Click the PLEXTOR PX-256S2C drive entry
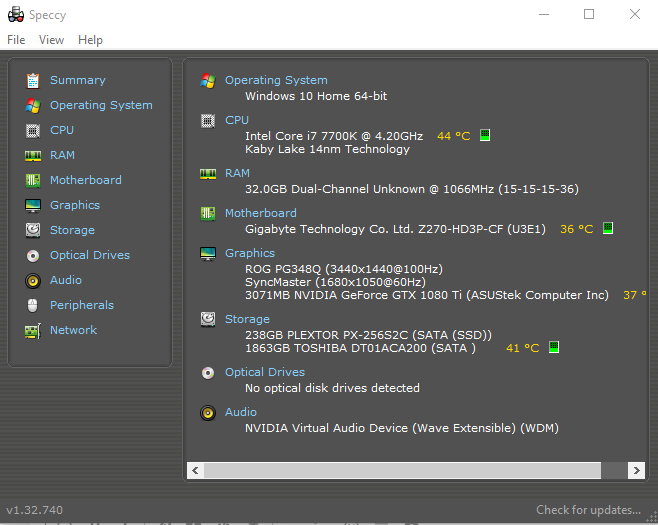This screenshot has width=658, height=525. pos(368,335)
